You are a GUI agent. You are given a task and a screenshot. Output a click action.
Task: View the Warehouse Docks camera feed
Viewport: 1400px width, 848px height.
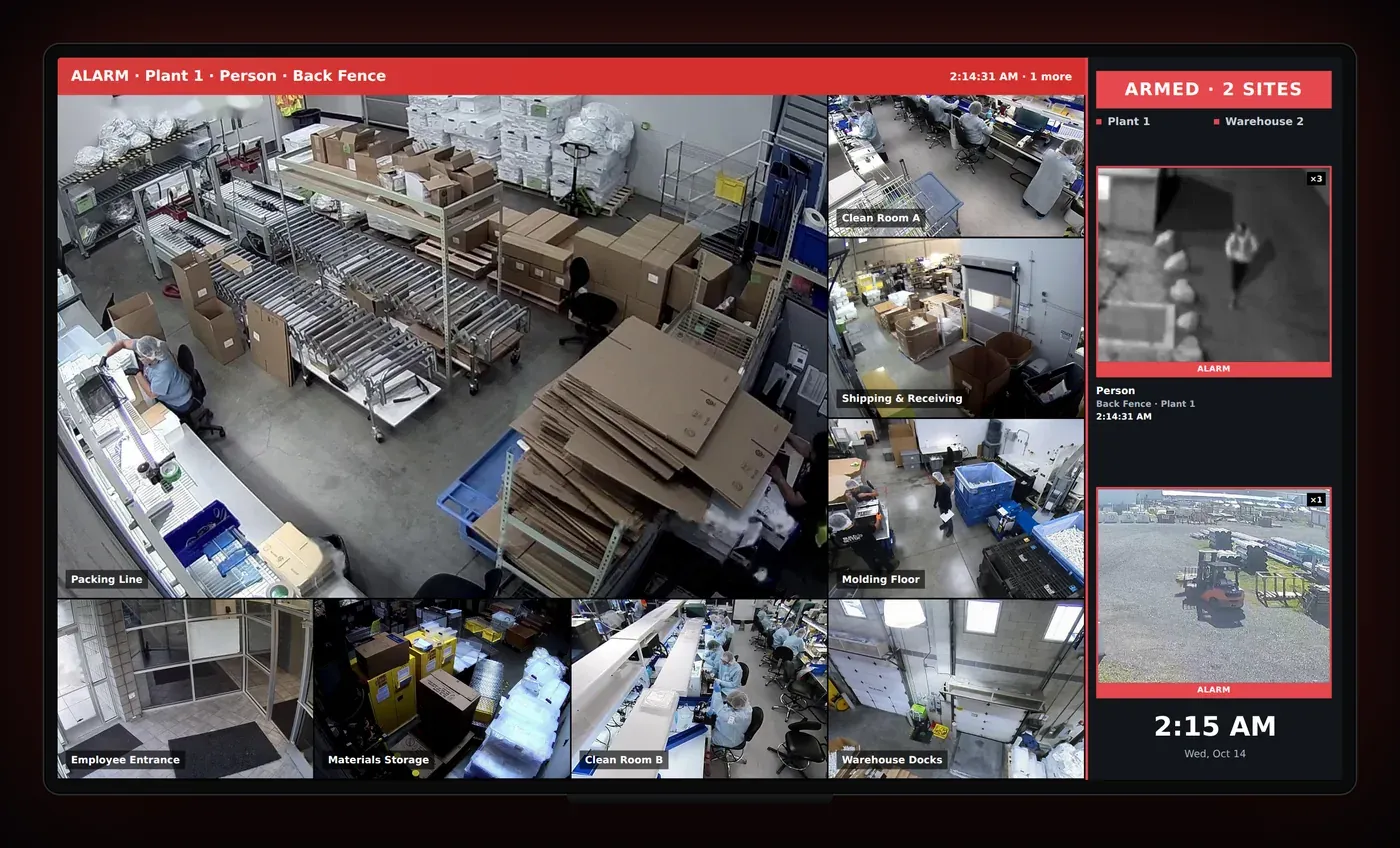(x=956, y=689)
